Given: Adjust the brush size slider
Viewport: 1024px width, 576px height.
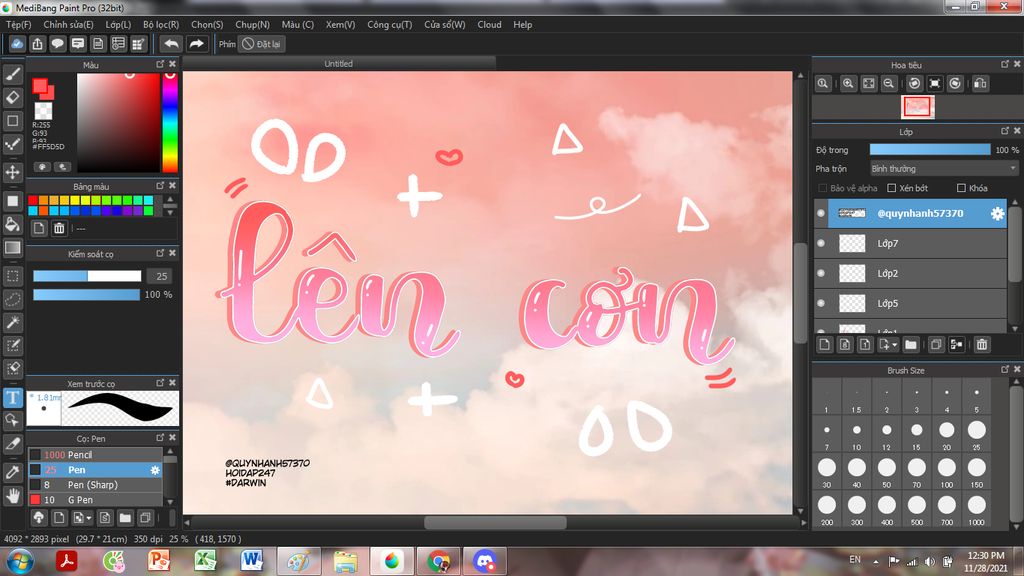Looking at the screenshot, I should tap(87, 276).
